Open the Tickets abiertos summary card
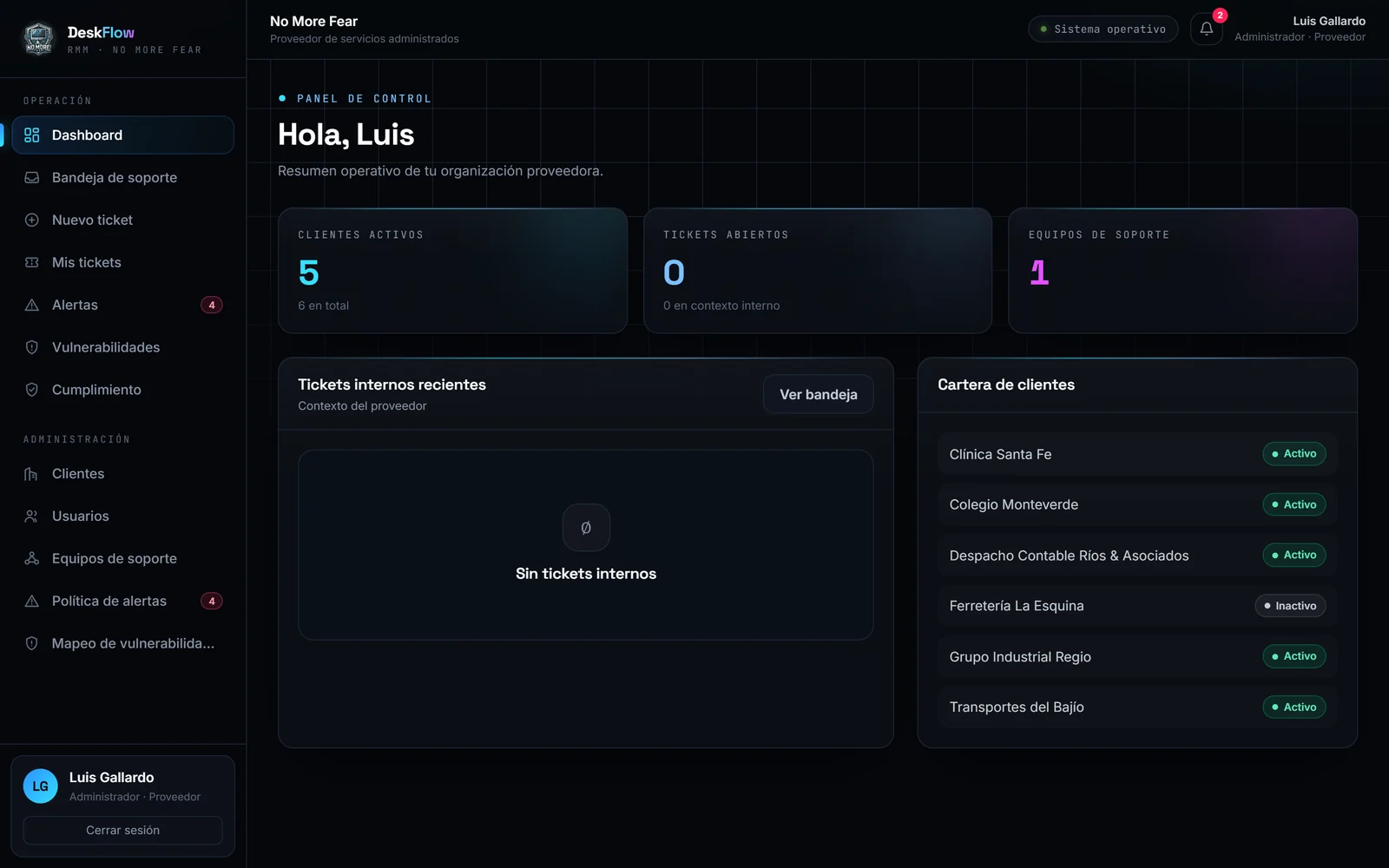The image size is (1389, 868). [x=818, y=271]
